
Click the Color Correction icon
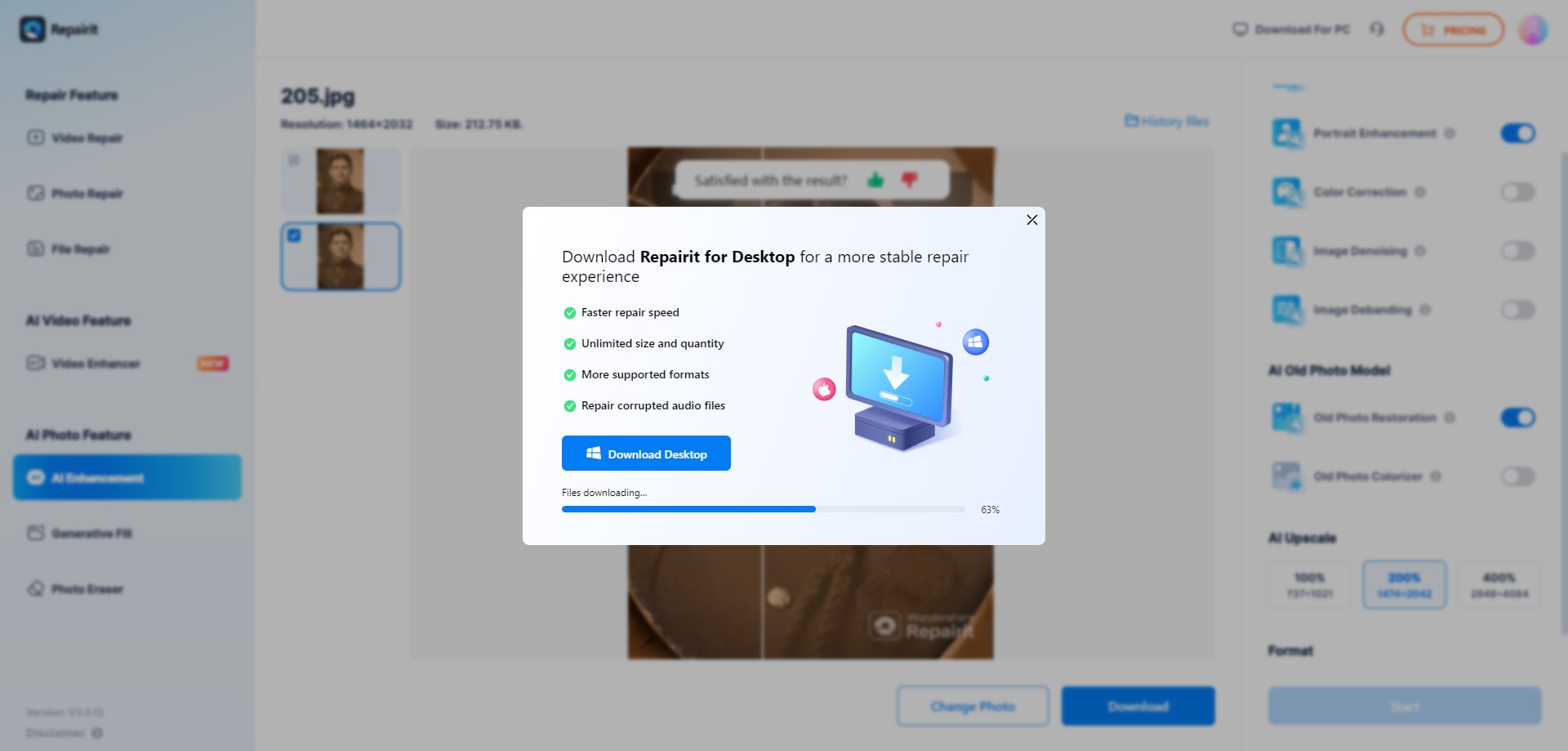(1288, 192)
